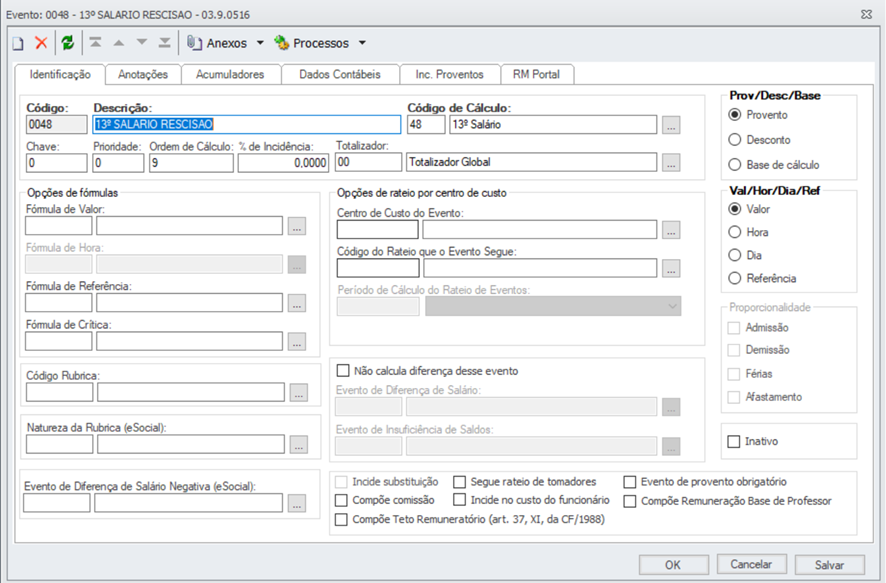Open the Processos gear icon
This screenshot has height=583, width=886.
coord(281,43)
